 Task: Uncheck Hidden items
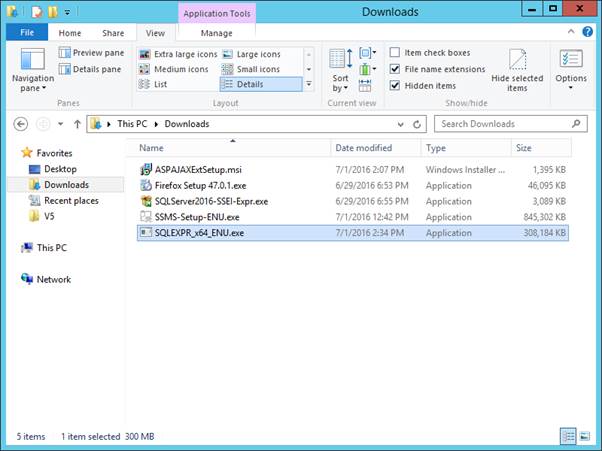395,85
